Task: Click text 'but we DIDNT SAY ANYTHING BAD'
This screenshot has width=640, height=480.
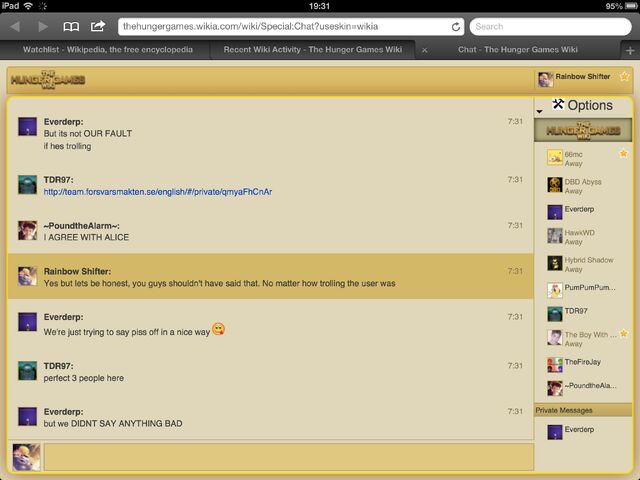Action: [113, 424]
